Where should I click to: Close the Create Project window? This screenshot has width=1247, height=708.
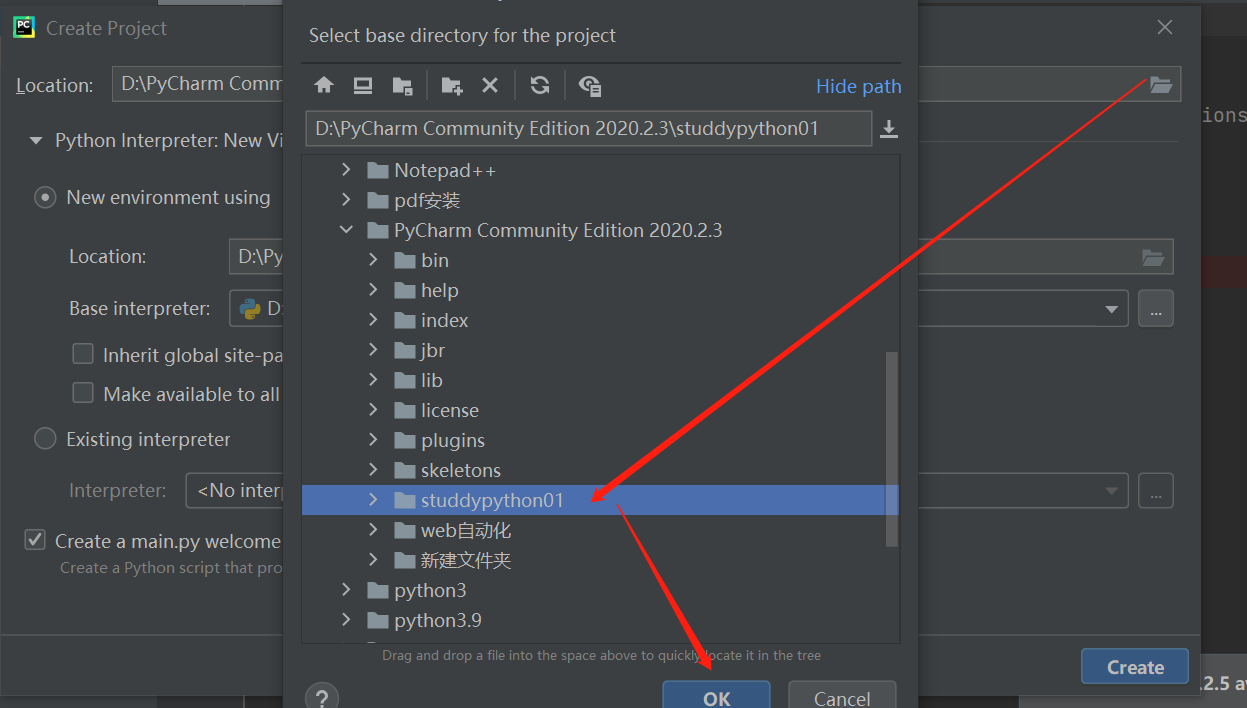point(1165,28)
